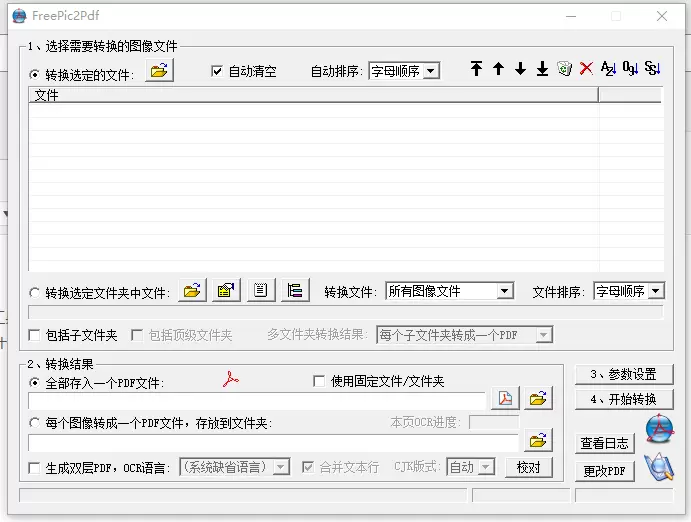Image resolution: width=691 pixels, height=522 pixels.
Task: Click FreePic2Pdf app icon in title bar
Action: tap(19, 16)
